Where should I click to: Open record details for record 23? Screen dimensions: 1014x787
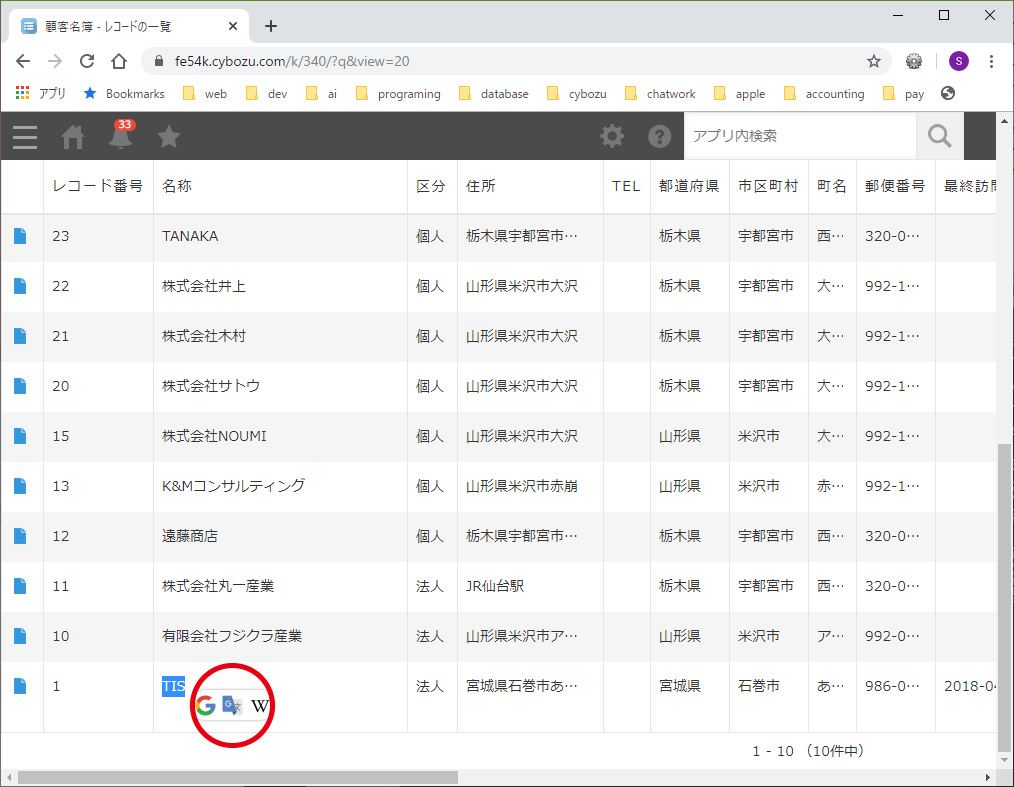tap(20, 236)
